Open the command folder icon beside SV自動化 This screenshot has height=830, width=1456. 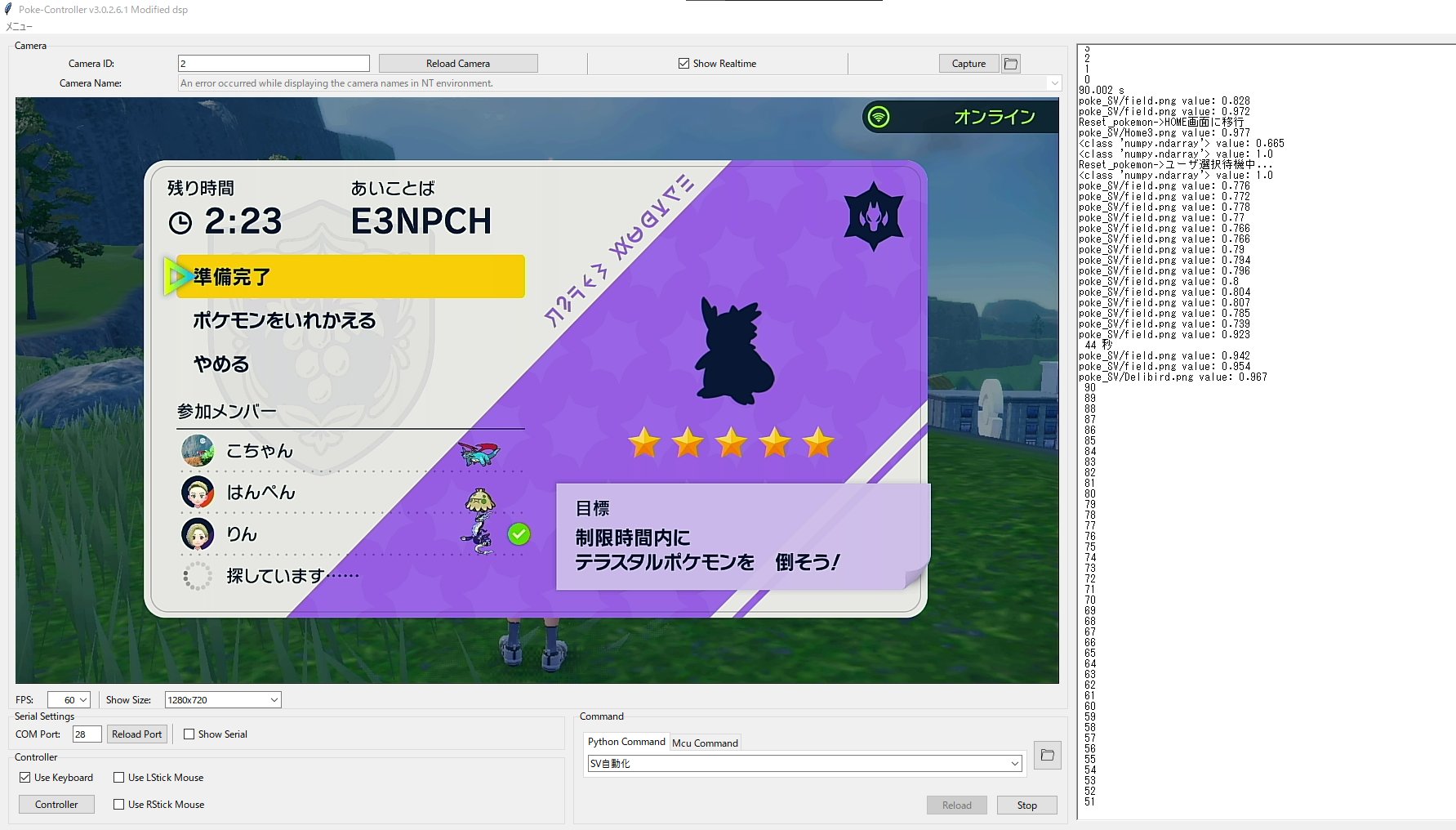click(x=1048, y=756)
